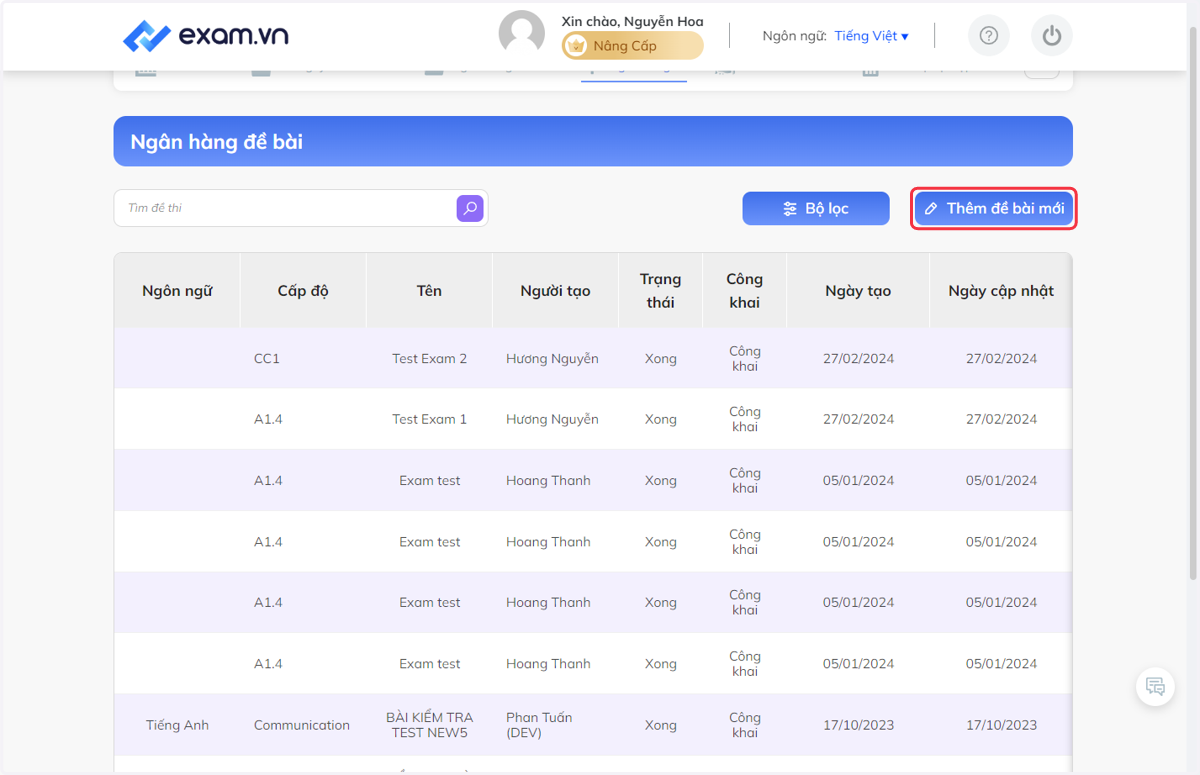Click the CC1 level cell

tap(267, 358)
